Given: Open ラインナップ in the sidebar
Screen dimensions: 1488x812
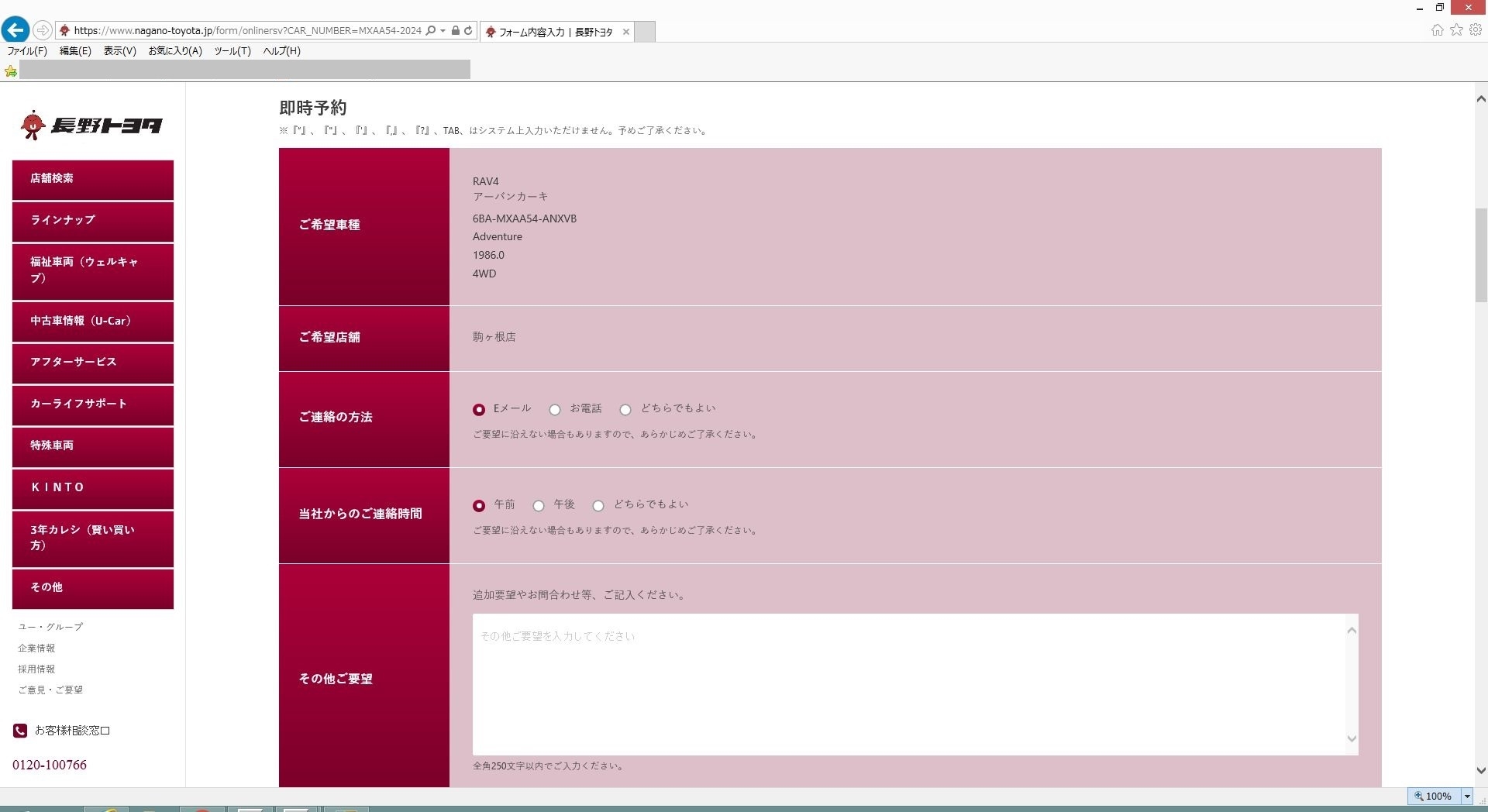Looking at the screenshot, I should point(93,222).
